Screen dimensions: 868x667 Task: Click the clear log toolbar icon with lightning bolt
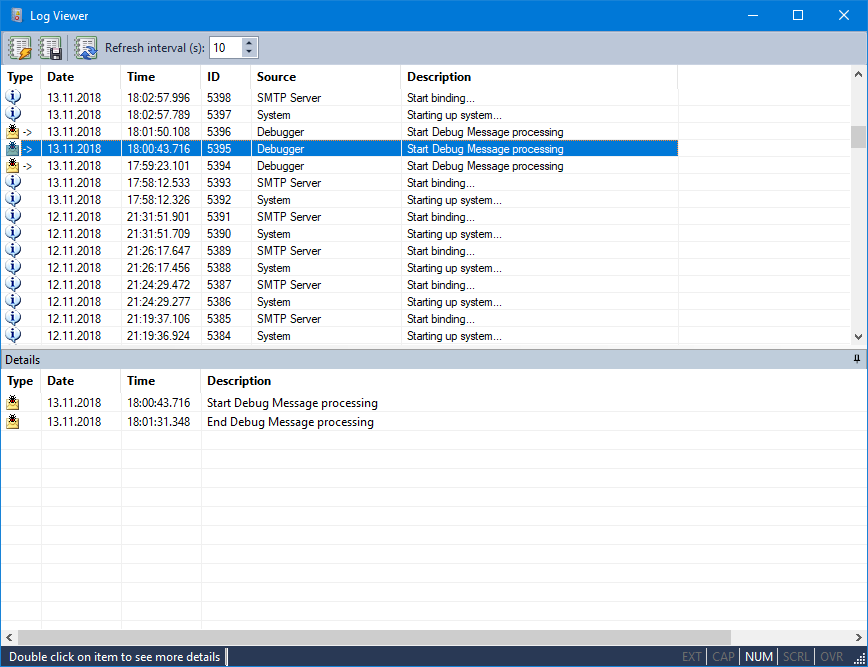[x=20, y=48]
